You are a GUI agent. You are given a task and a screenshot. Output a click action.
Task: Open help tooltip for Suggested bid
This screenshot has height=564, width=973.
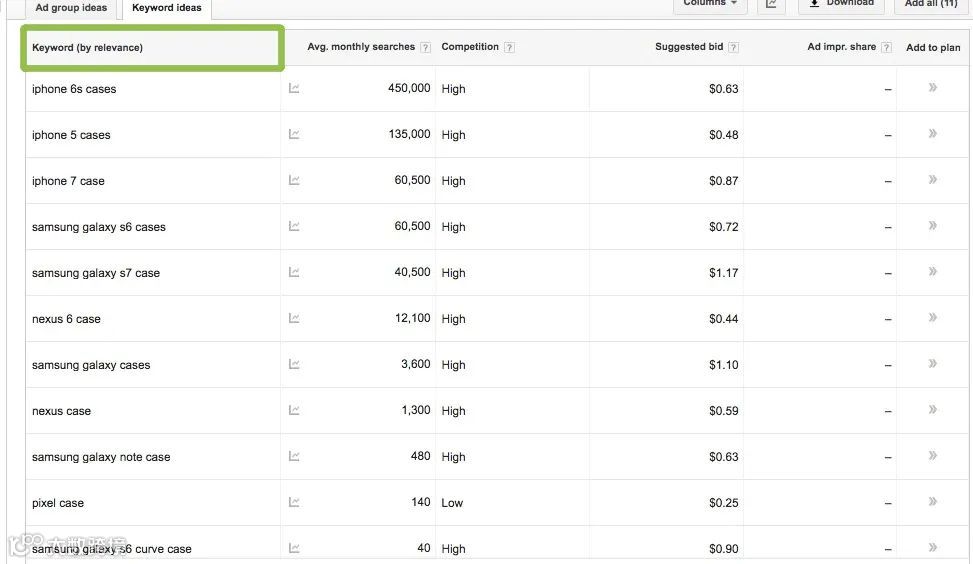733,47
